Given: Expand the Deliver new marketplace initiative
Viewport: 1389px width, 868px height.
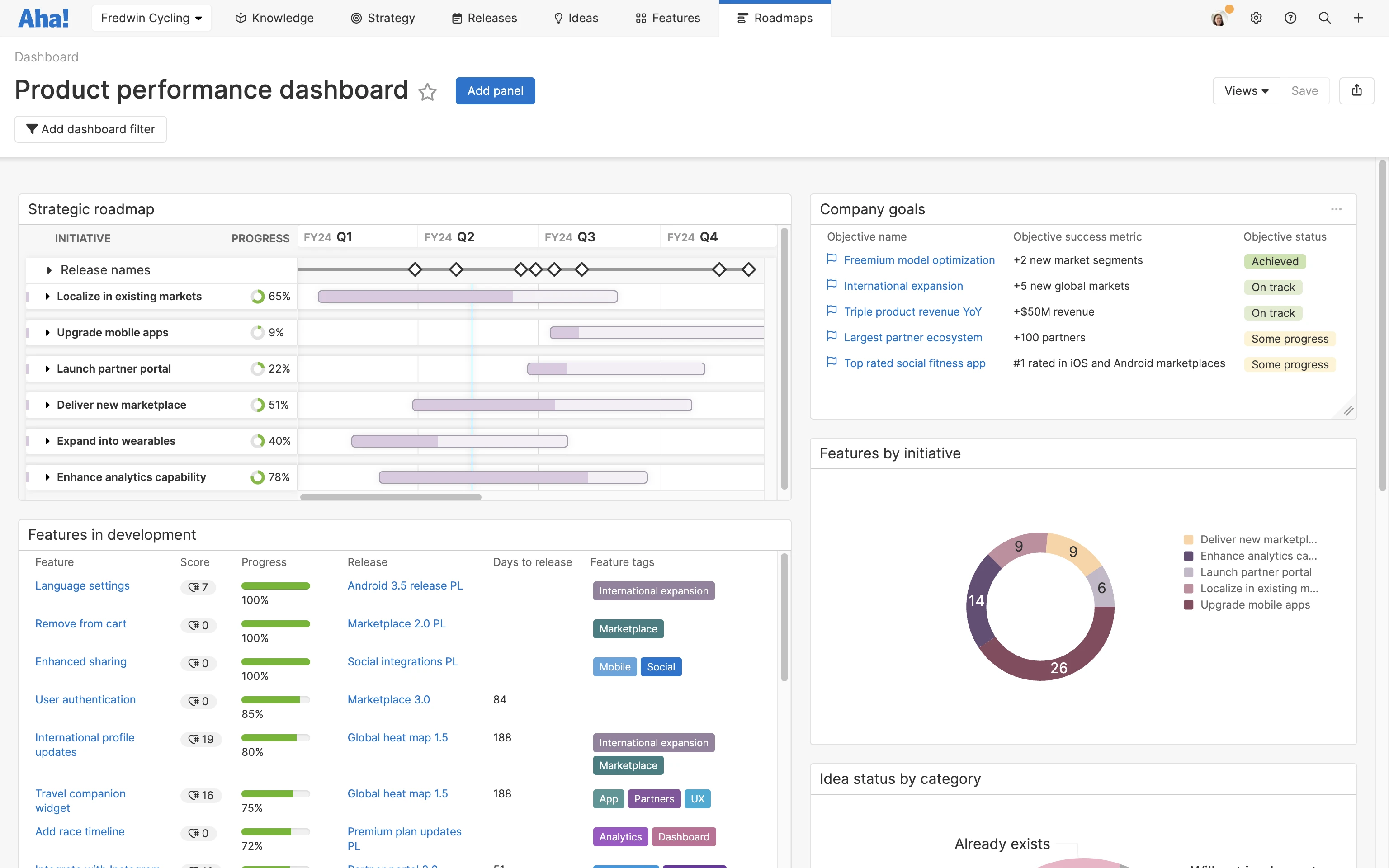Looking at the screenshot, I should click(x=47, y=405).
